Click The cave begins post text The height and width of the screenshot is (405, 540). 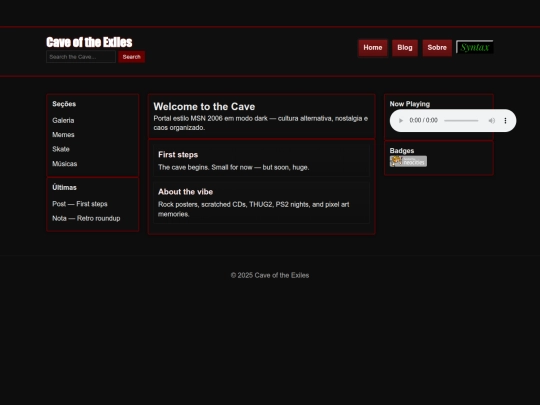click(x=233, y=167)
